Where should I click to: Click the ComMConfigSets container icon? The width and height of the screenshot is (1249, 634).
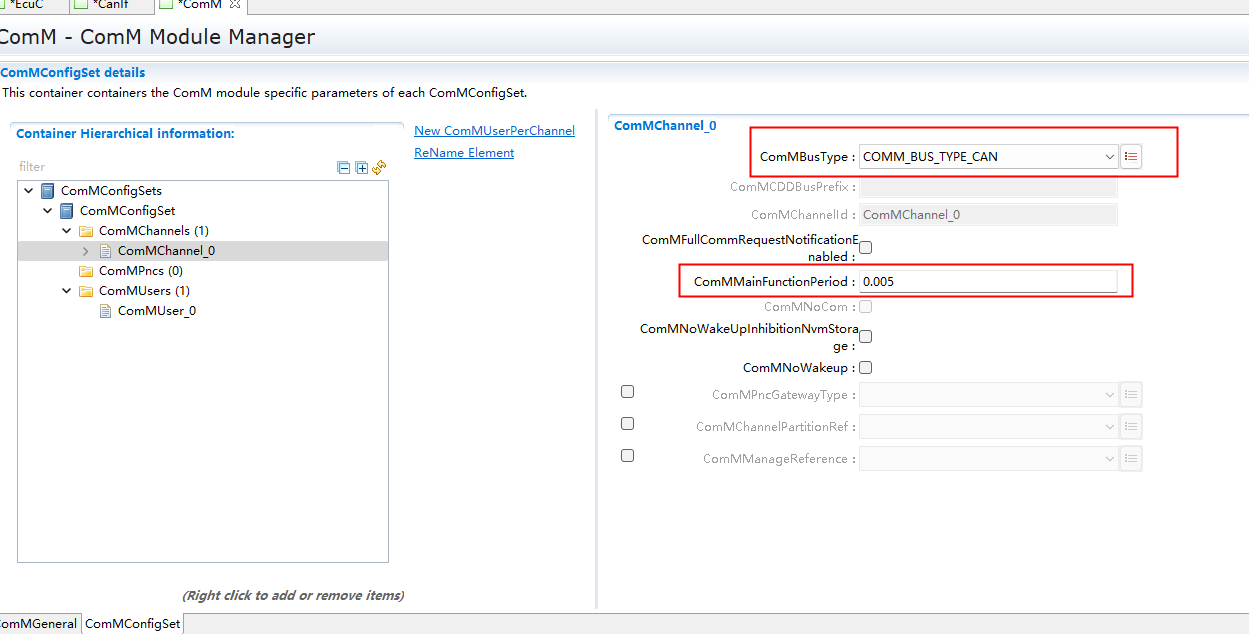tap(48, 191)
